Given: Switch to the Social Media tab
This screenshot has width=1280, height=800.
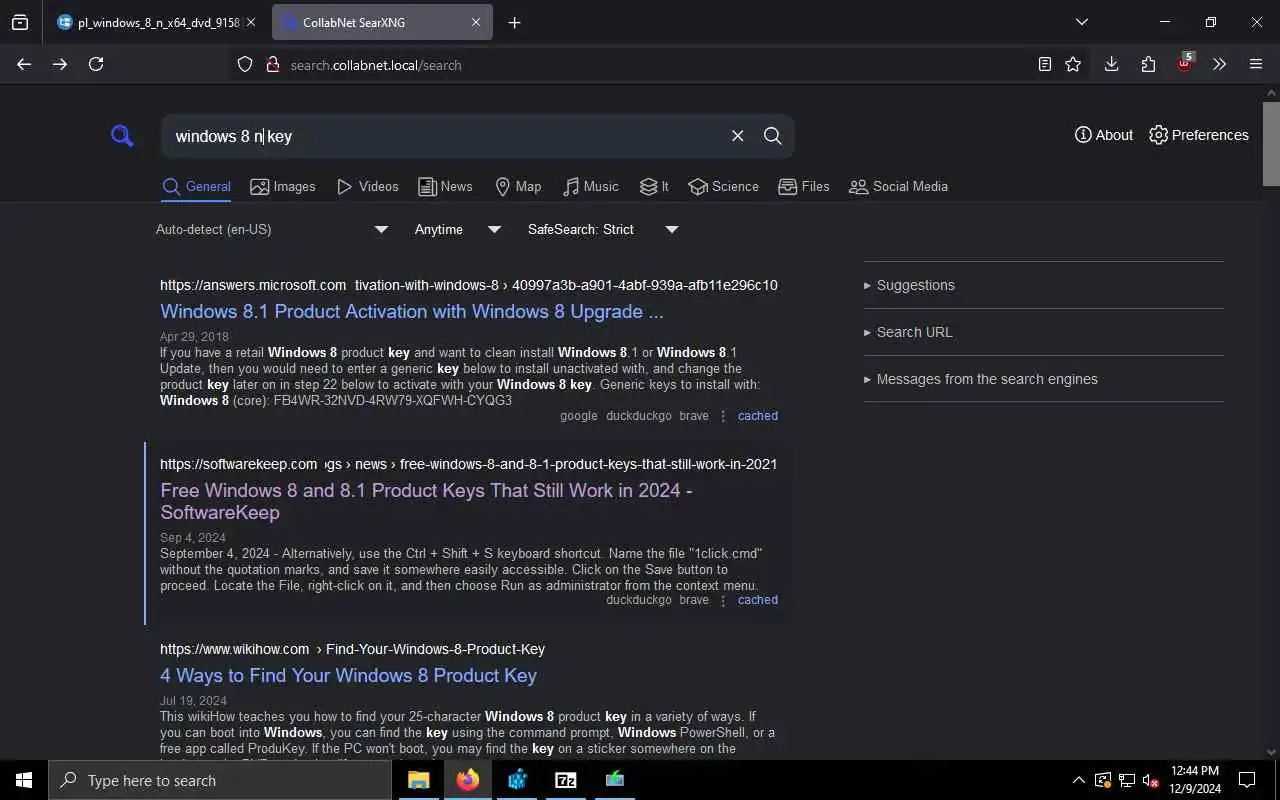Looking at the screenshot, I should point(898,186).
